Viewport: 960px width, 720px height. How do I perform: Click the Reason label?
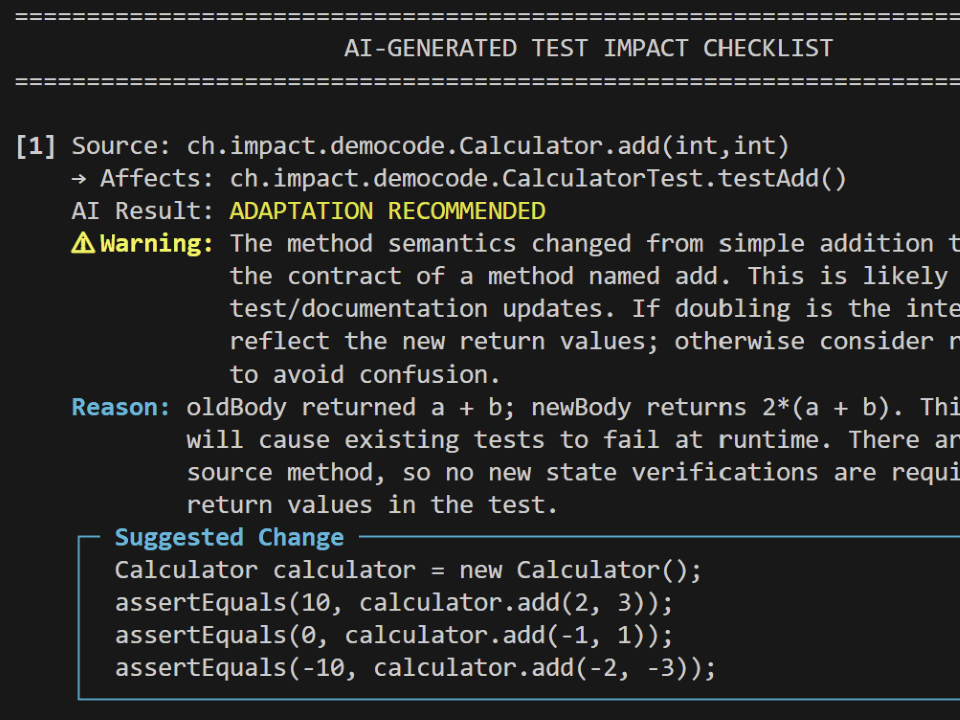(x=121, y=407)
